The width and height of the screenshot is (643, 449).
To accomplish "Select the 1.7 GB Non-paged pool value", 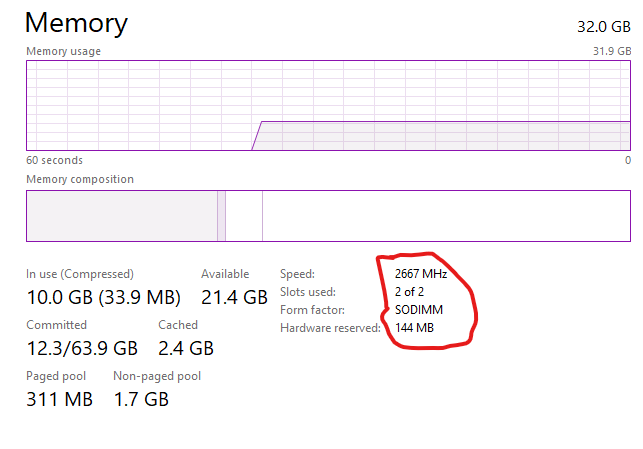I will click(x=141, y=400).
